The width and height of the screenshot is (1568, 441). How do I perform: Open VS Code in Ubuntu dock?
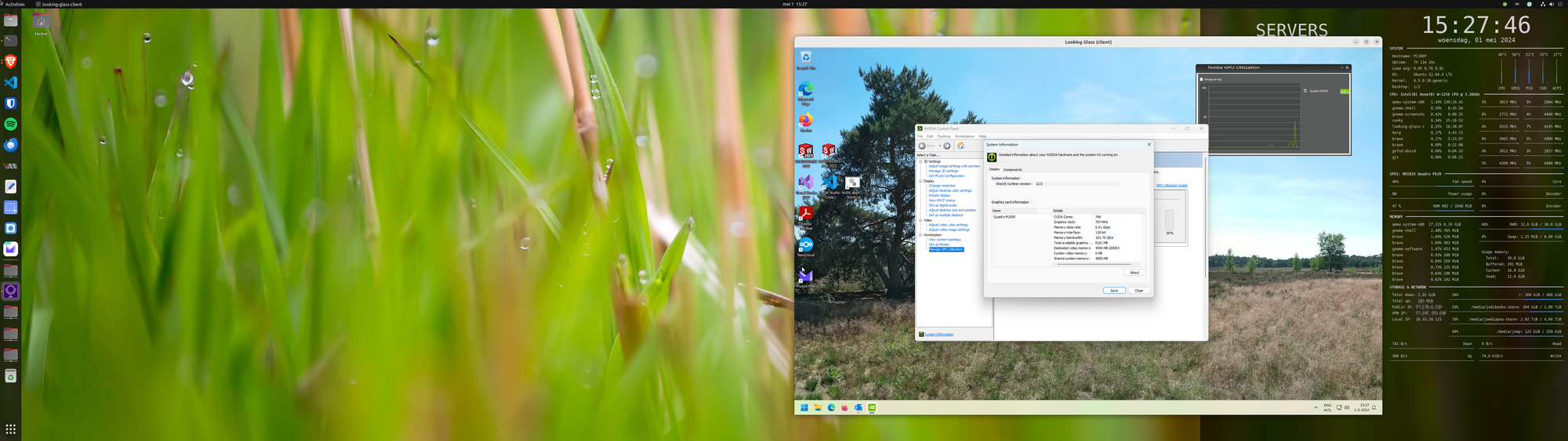click(x=11, y=82)
